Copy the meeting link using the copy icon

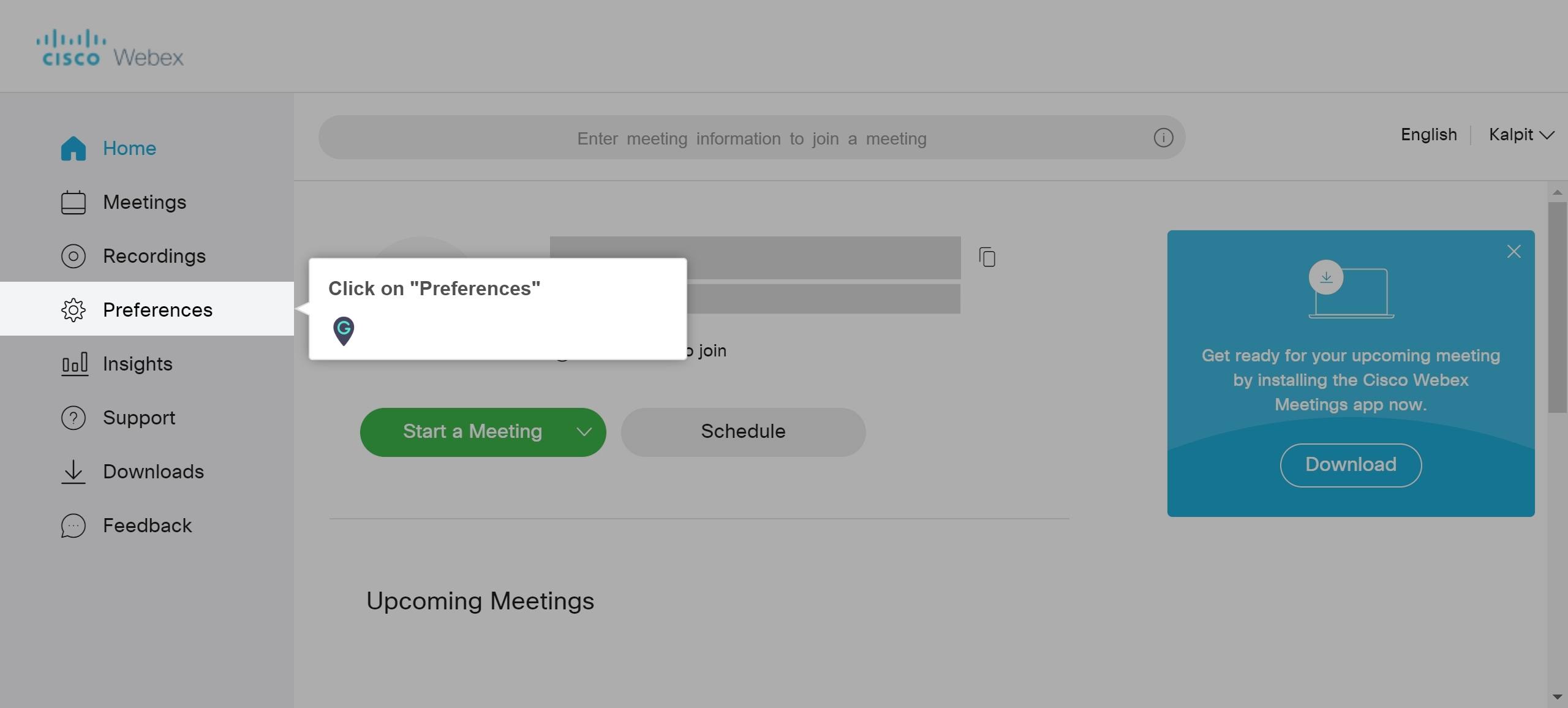pyautogui.click(x=986, y=257)
